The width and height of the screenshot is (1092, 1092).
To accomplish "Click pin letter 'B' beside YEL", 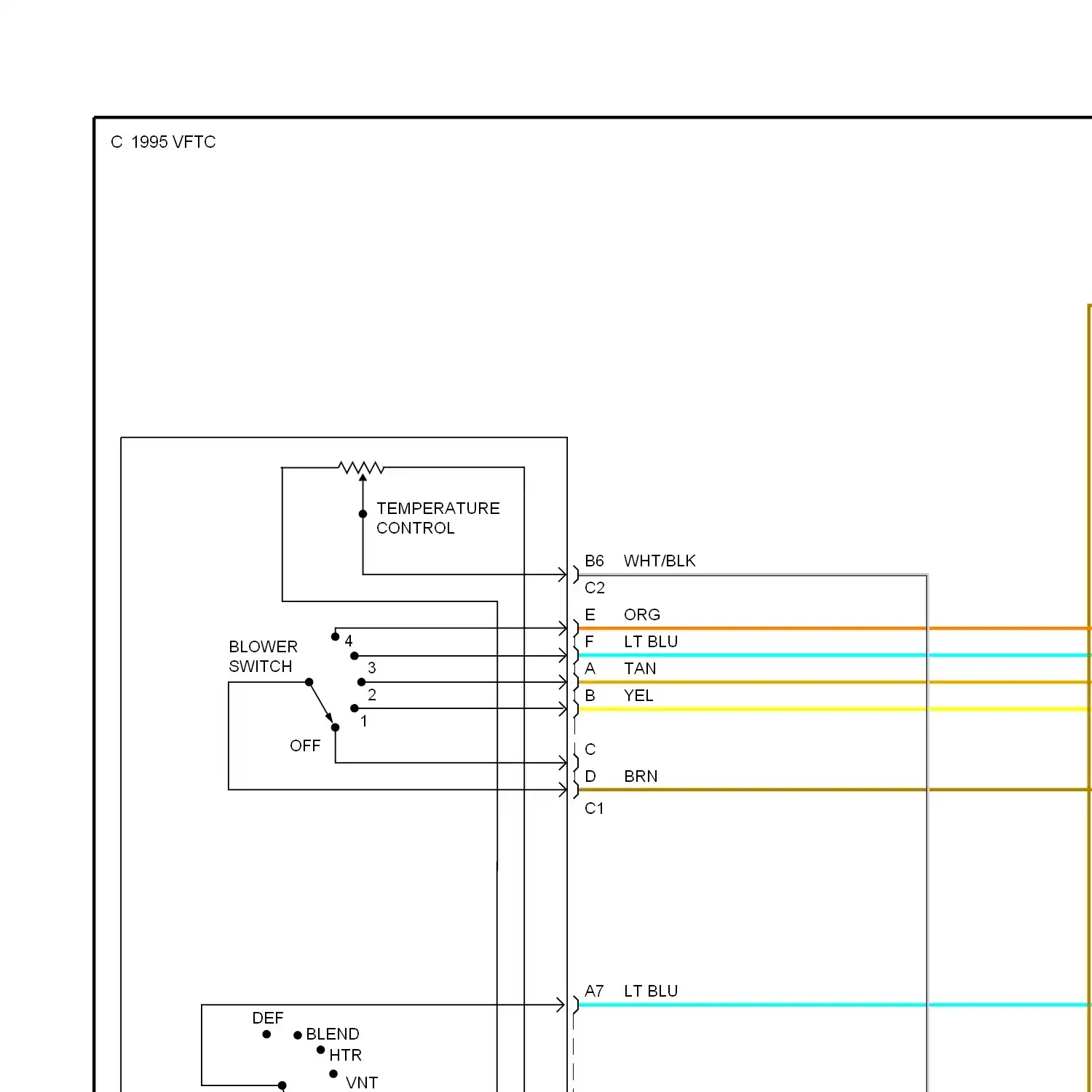I will point(590,695).
